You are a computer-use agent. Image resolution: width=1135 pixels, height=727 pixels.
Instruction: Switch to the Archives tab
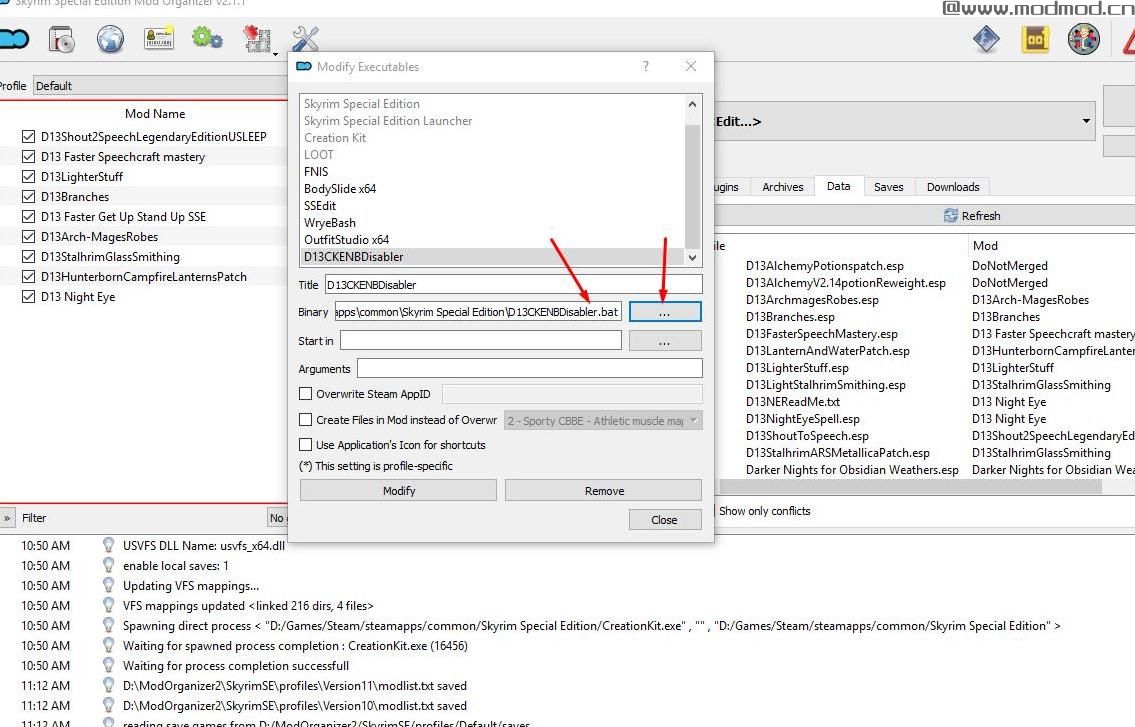click(x=782, y=187)
